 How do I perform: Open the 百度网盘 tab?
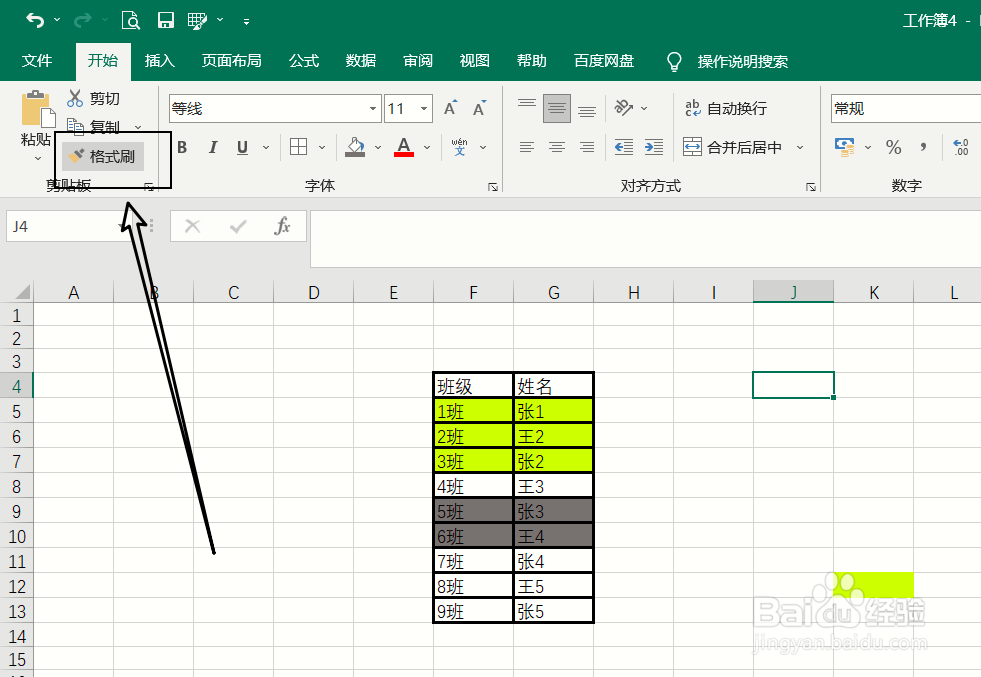pos(604,61)
